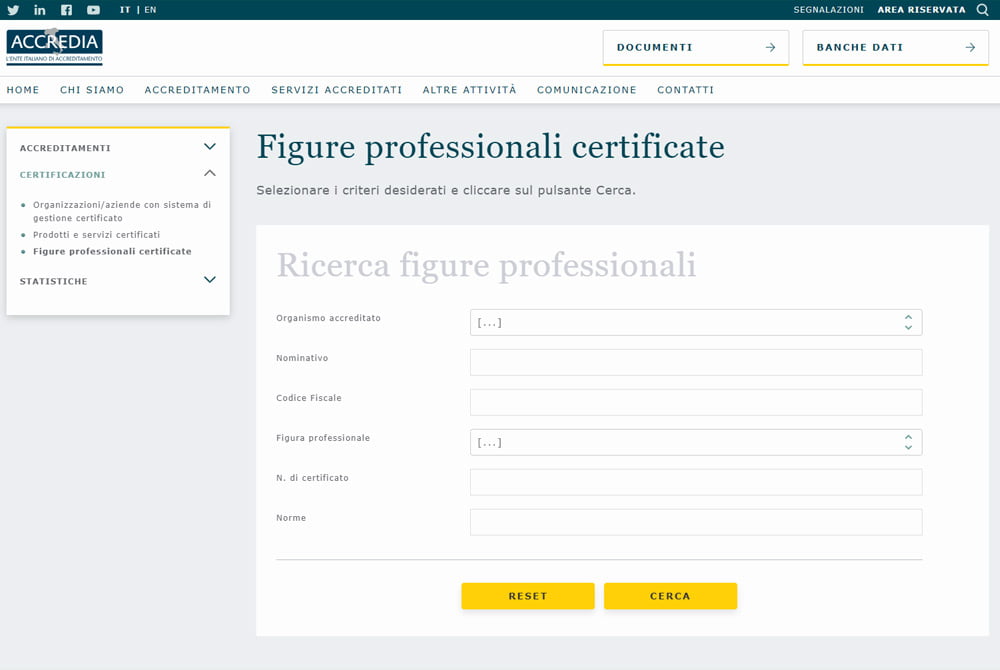Screen dimensions: 1000x670
Task: Open Servizi Accreditati menu item
Action: click(336, 90)
